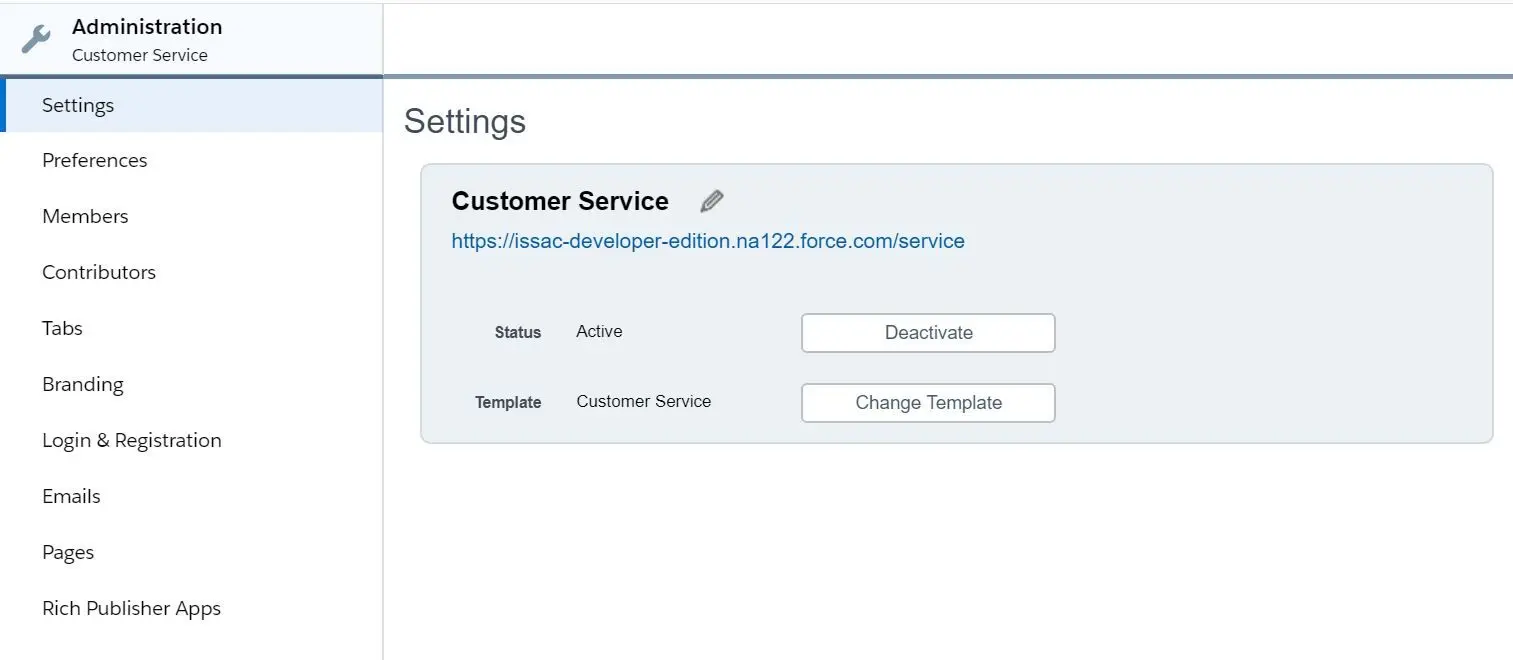Screen dimensions: 1513x660
Task: Click the Active status value
Action: coord(599,332)
